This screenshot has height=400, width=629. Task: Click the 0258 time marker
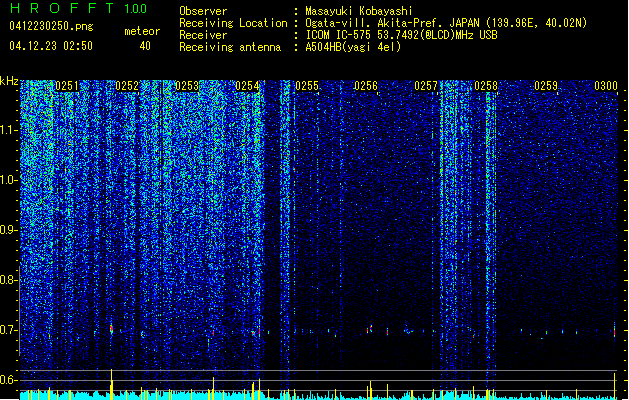pyautogui.click(x=486, y=86)
